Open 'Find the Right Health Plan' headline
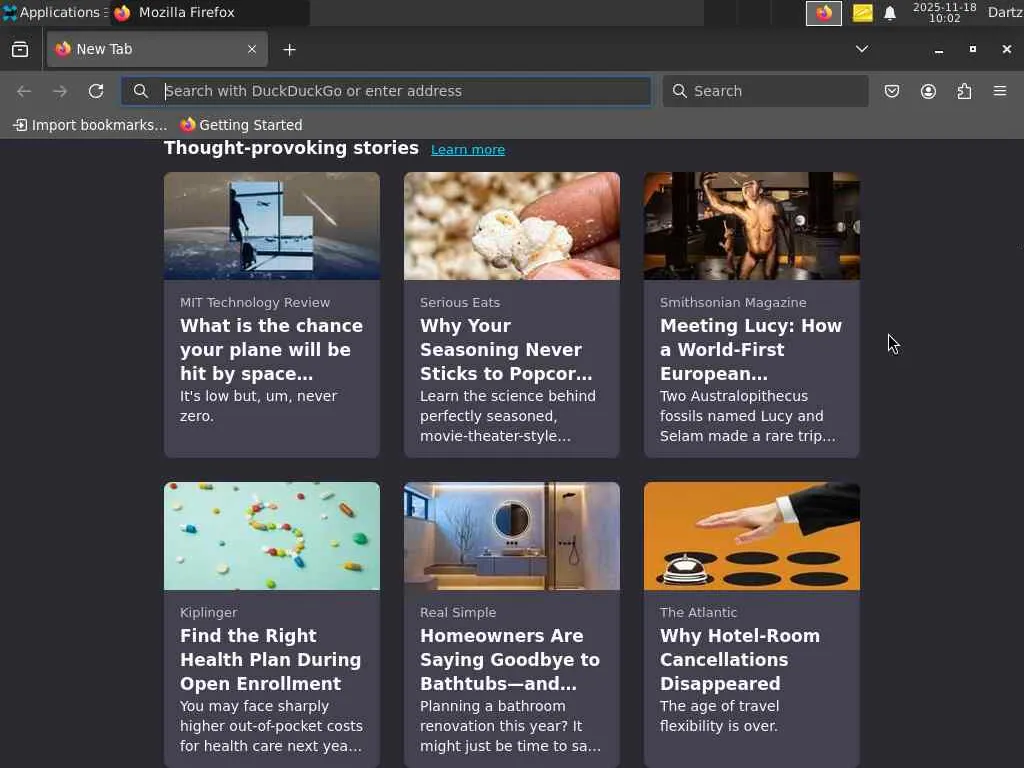The width and height of the screenshot is (1024, 768). (270, 660)
